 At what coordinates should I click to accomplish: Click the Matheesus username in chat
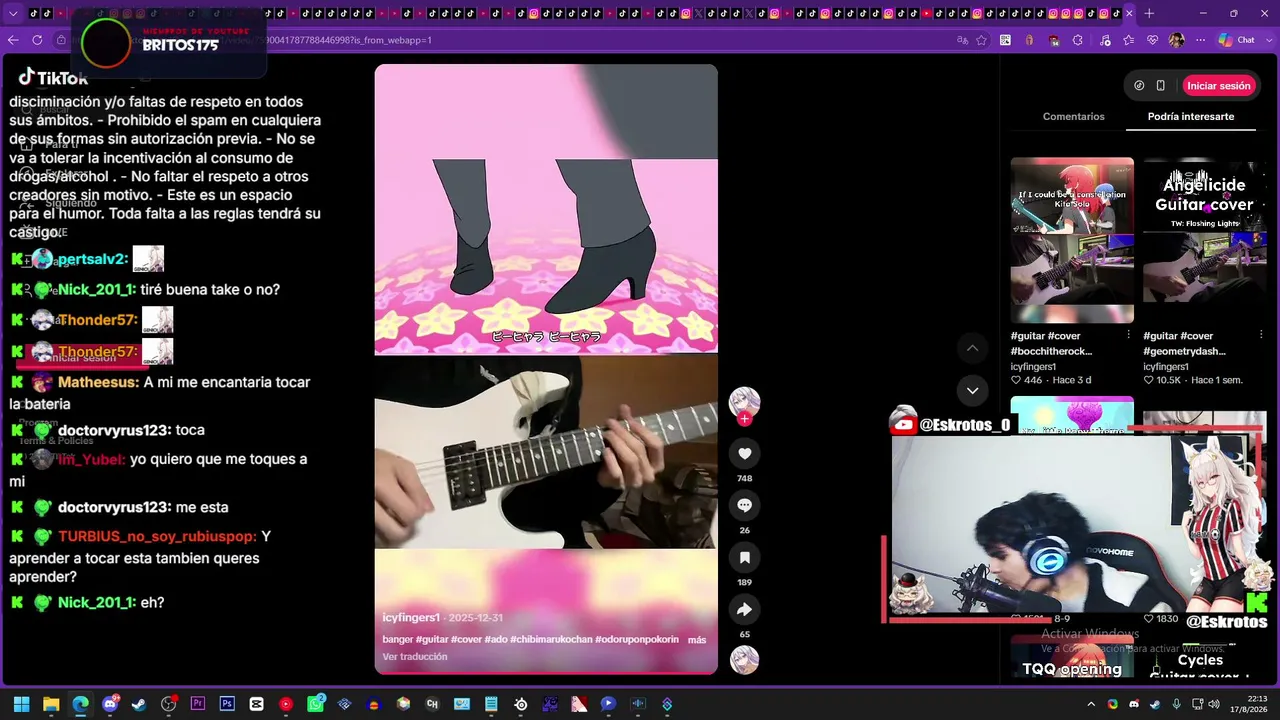[98, 382]
